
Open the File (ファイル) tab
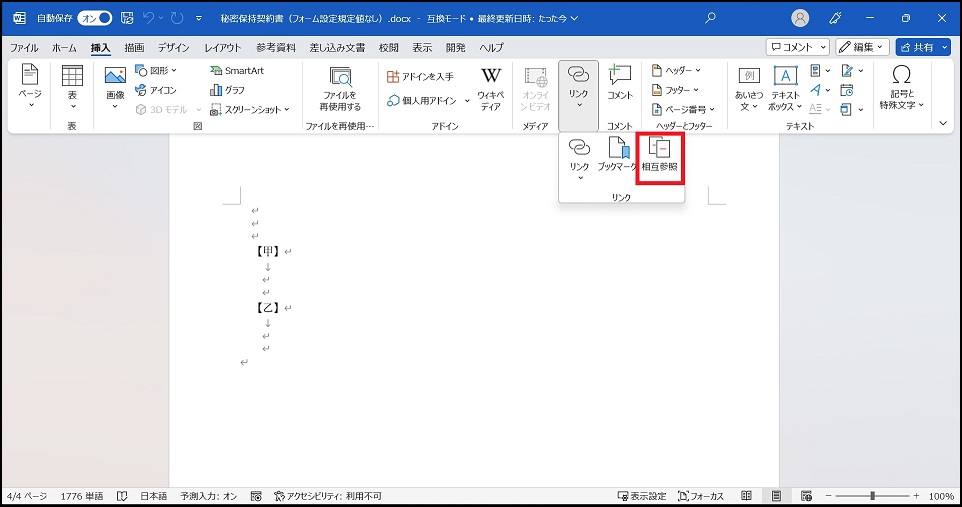[x=24, y=47]
